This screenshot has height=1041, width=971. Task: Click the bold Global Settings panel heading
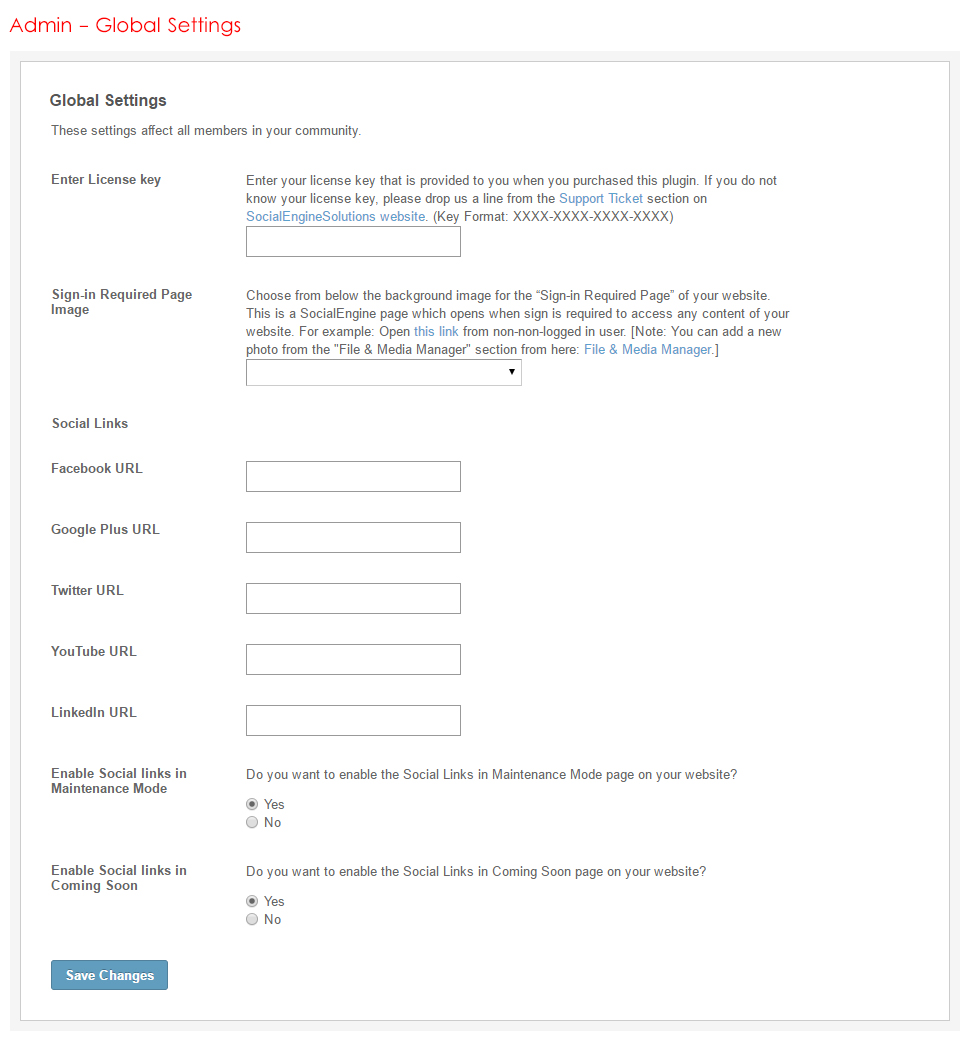(108, 101)
